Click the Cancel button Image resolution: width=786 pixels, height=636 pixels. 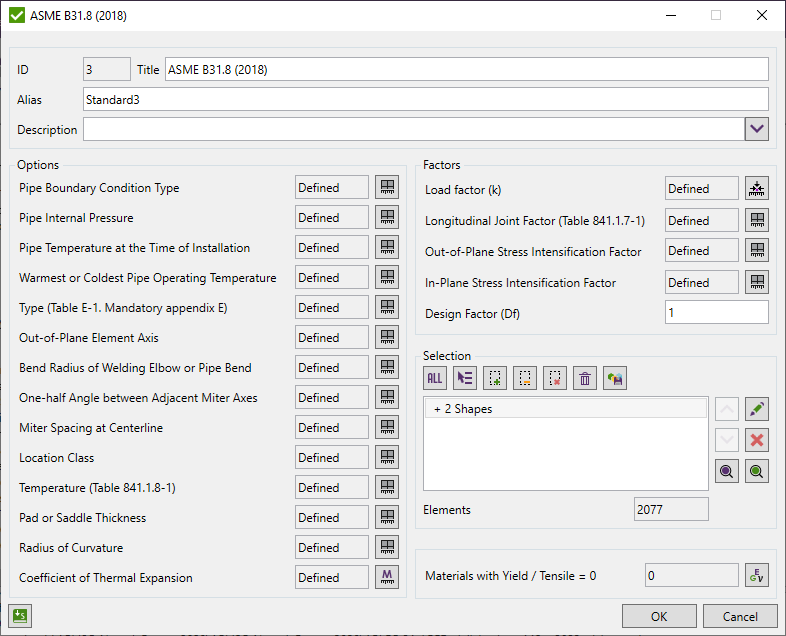point(740,616)
